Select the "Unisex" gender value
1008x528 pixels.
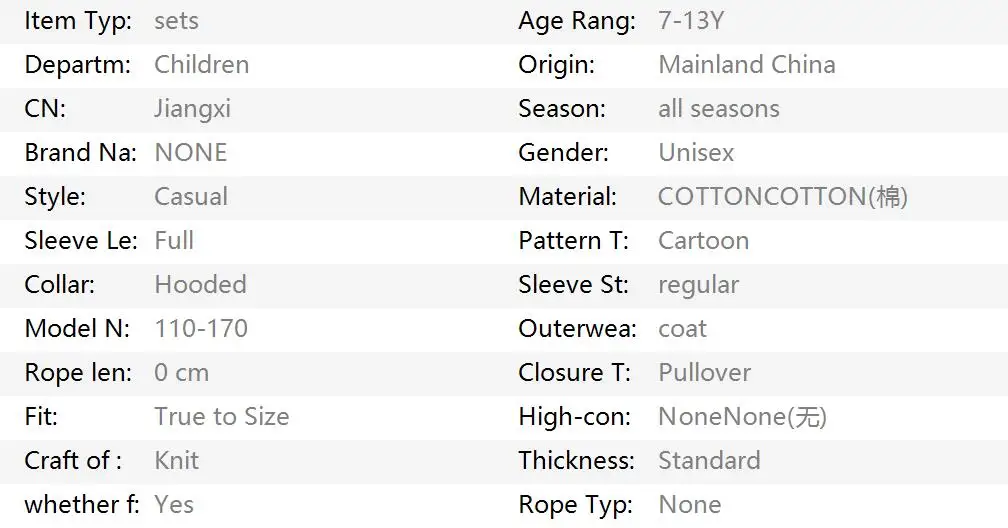tap(696, 153)
